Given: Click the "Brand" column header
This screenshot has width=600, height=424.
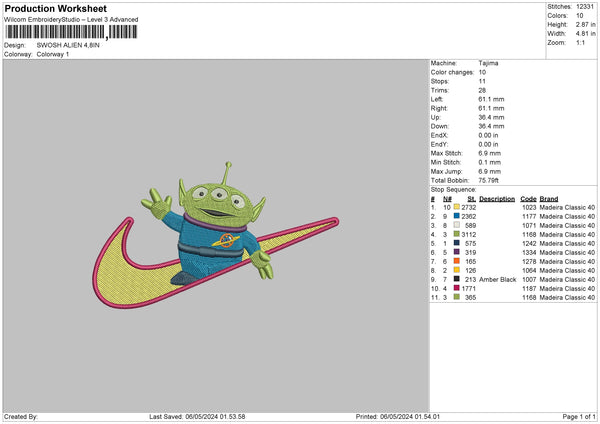Looking at the screenshot, I should point(549,199).
